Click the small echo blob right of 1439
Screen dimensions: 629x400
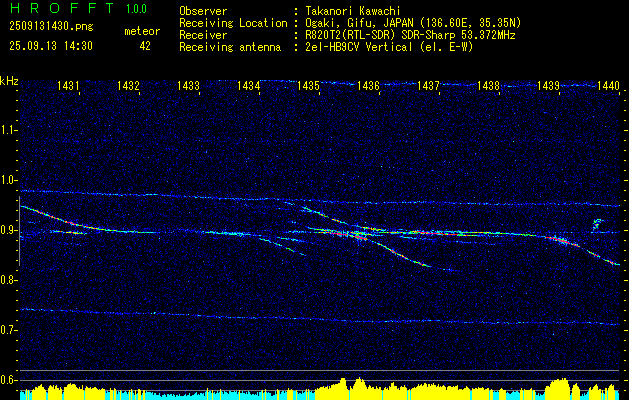click(598, 224)
